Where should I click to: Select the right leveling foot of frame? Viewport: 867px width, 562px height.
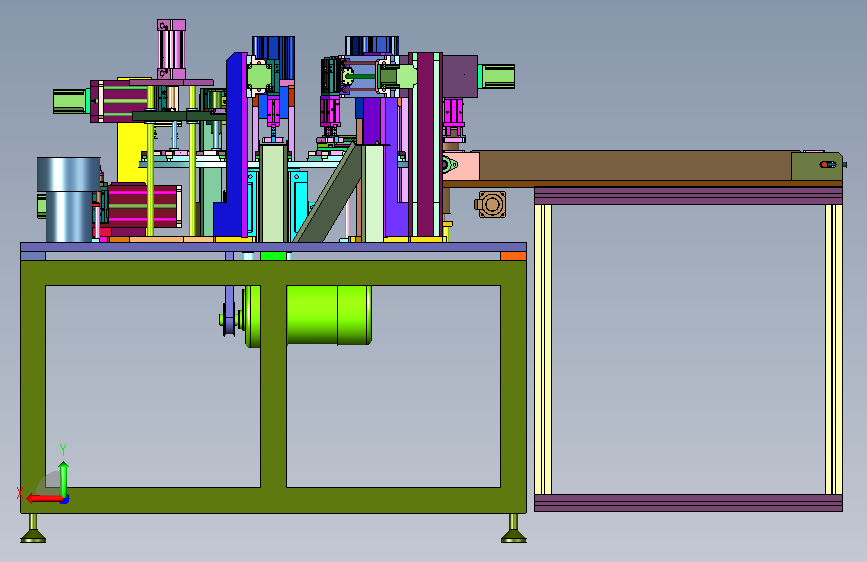point(514,529)
